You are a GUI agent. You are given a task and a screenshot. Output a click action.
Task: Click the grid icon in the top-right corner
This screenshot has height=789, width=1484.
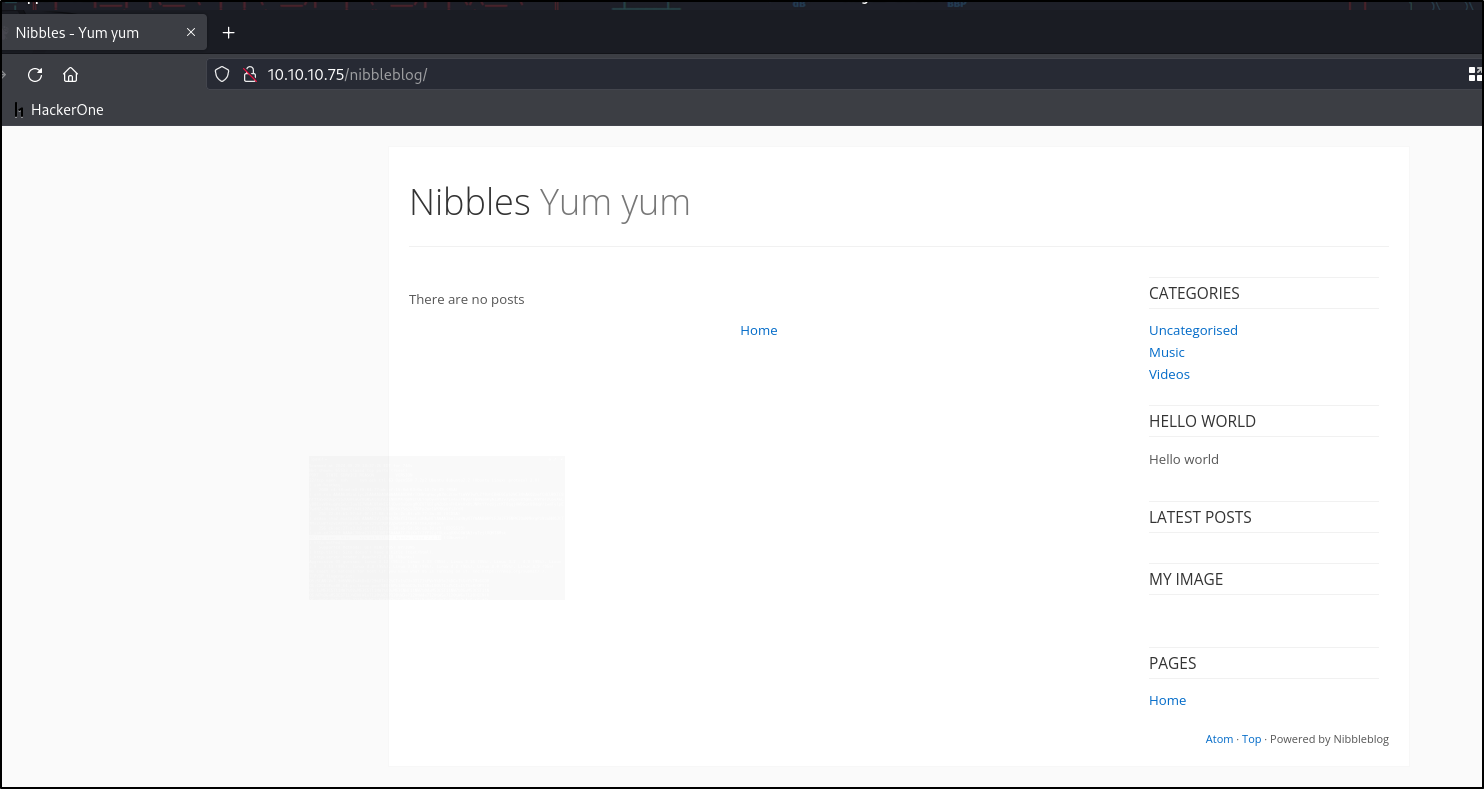1474,73
